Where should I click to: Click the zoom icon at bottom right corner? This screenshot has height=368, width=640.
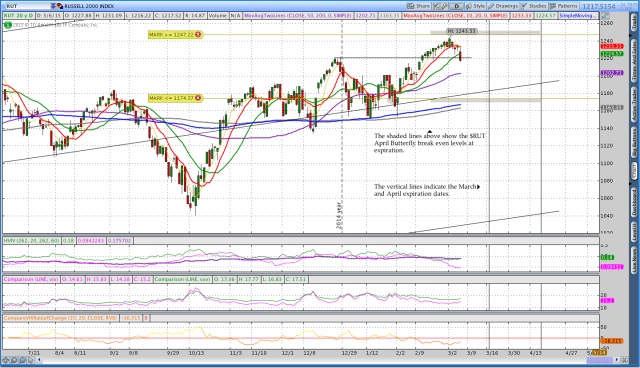[624, 360]
